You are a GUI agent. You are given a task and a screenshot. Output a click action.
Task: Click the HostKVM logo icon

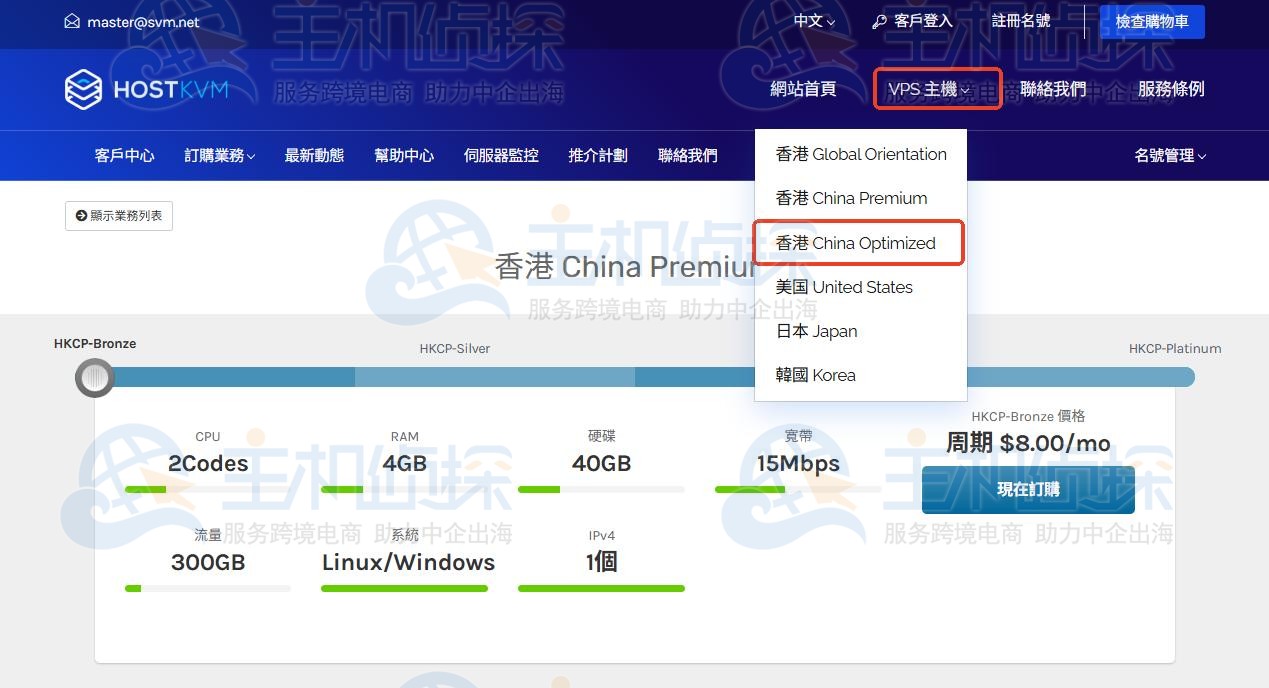pos(83,89)
